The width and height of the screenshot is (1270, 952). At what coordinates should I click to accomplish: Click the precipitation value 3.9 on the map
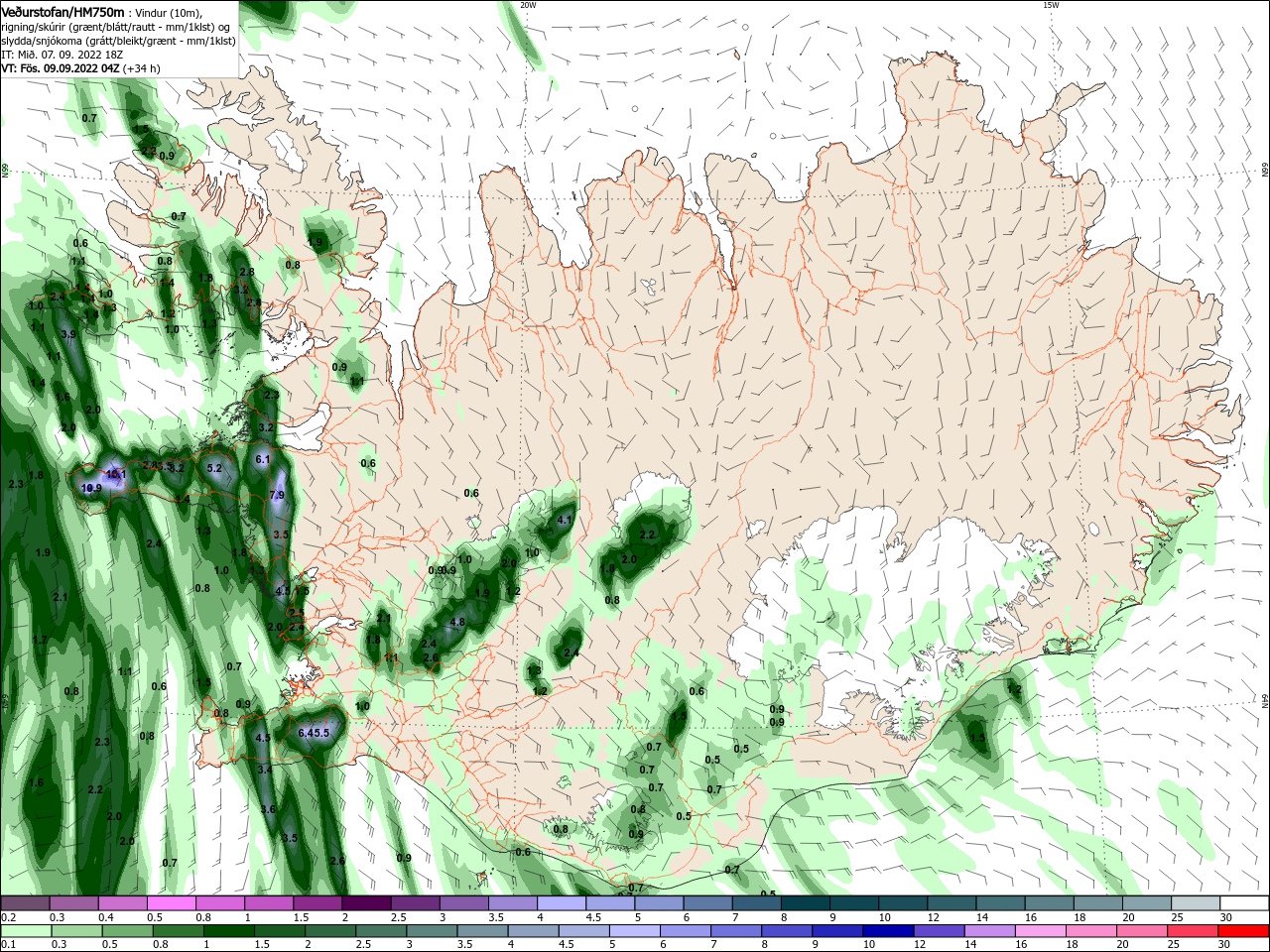68,335
